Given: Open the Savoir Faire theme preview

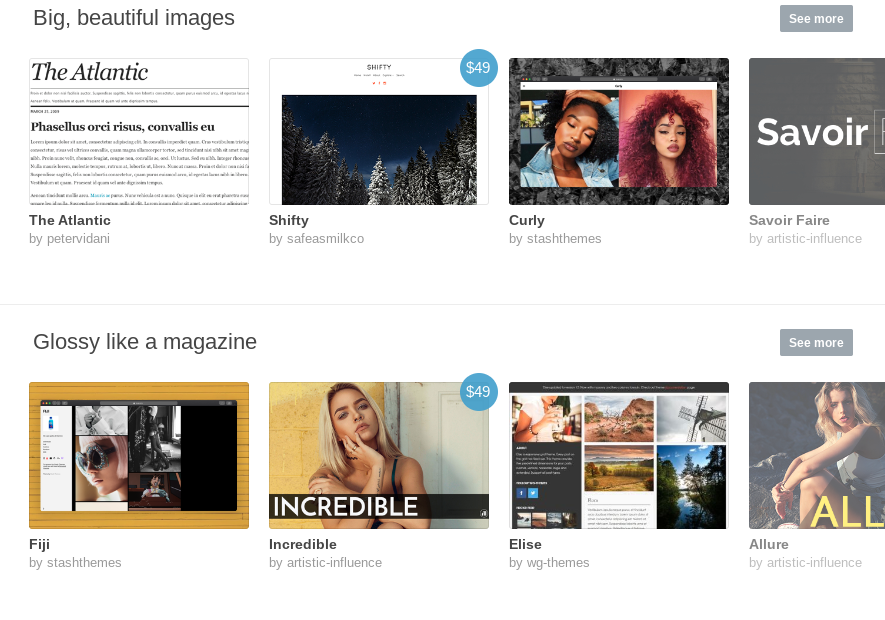Looking at the screenshot, I should [817, 132].
